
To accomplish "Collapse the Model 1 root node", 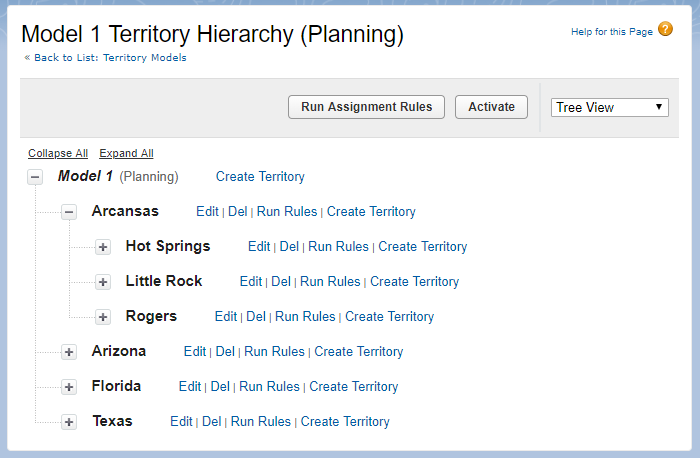I will (35, 177).
